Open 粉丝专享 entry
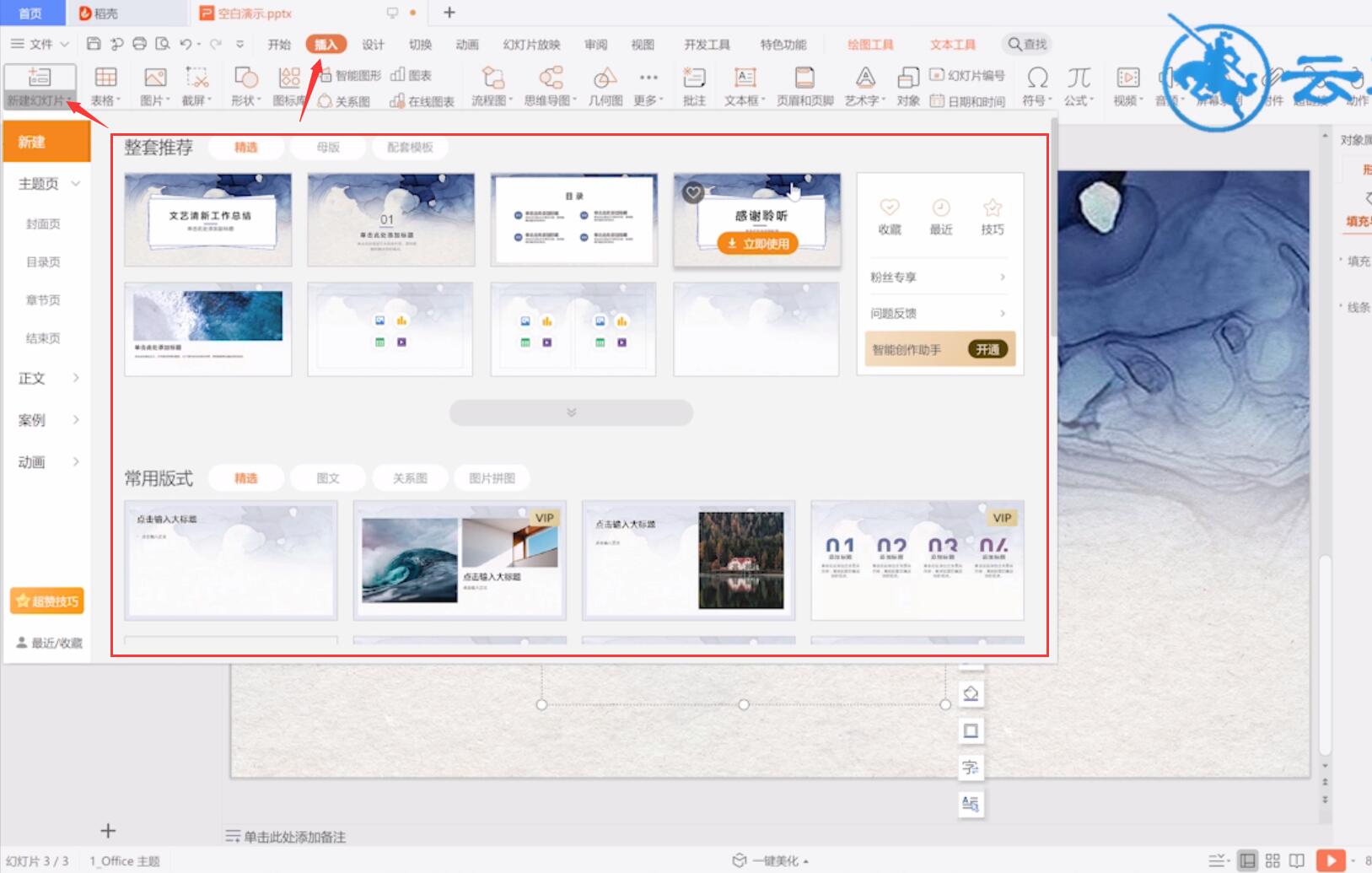 tap(938, 277)
